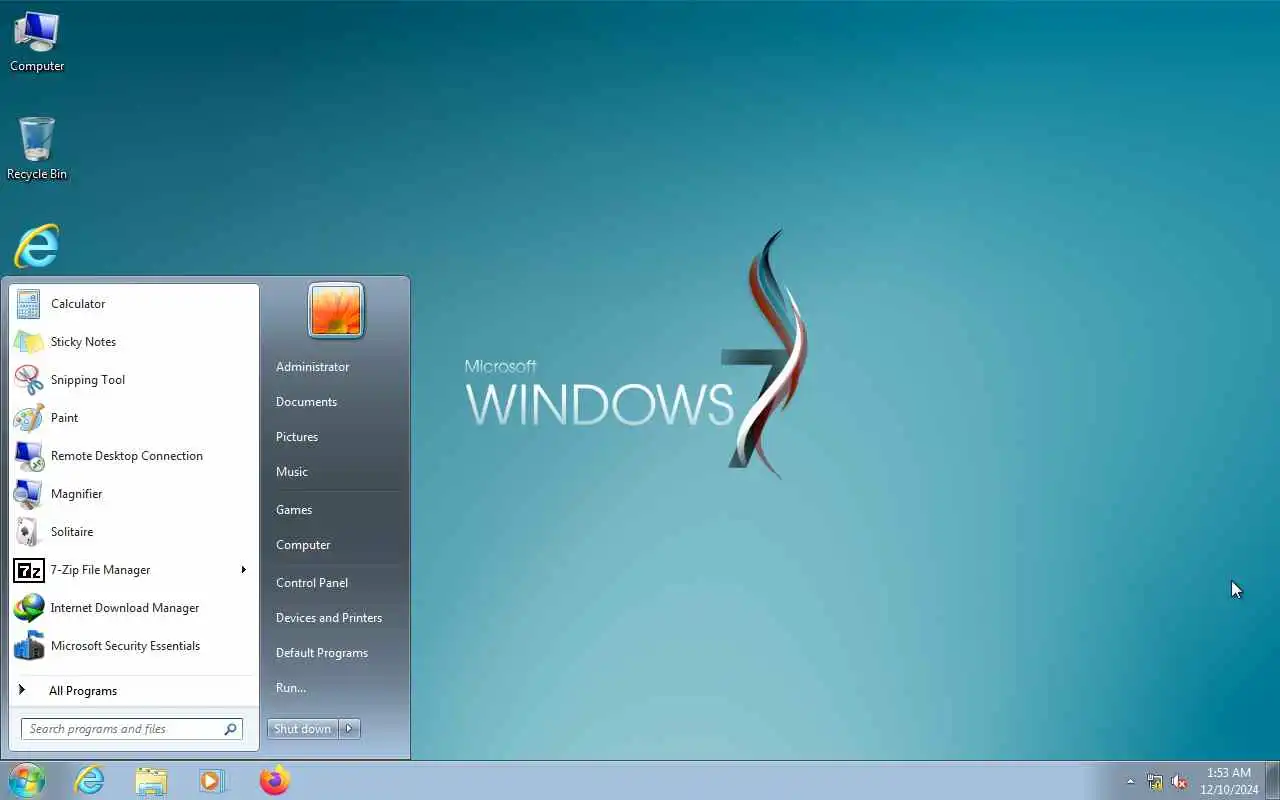Open Windows Explorer folder on taskbar
Screen dimensions: 1280x800
151,780
